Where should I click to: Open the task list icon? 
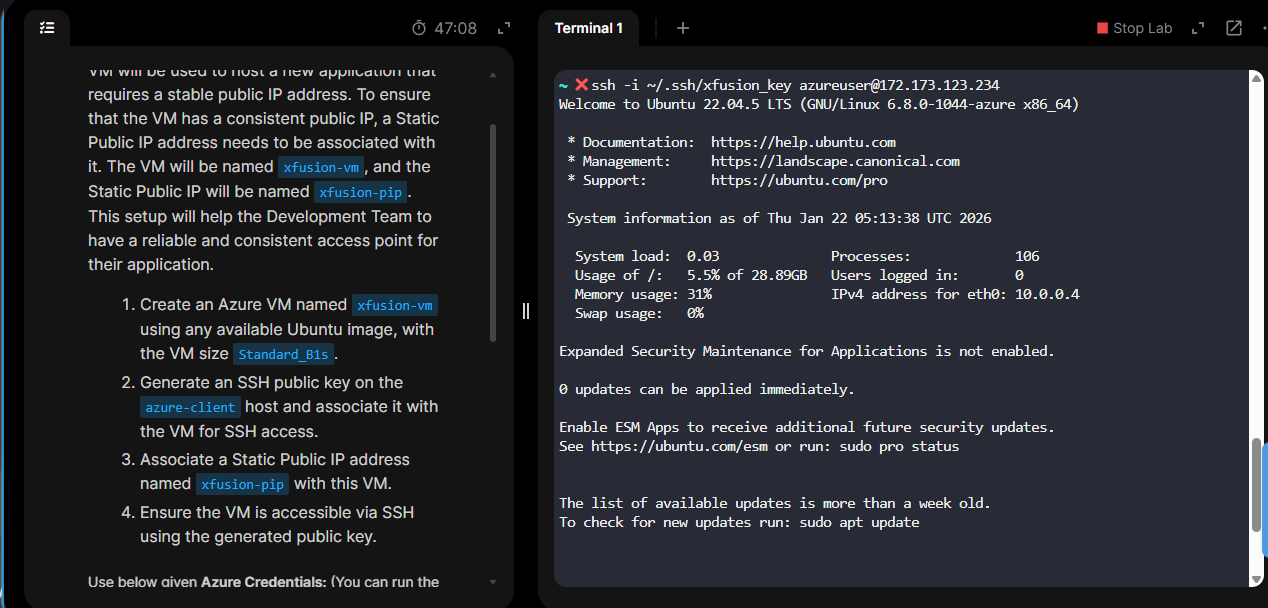[47, 28]
